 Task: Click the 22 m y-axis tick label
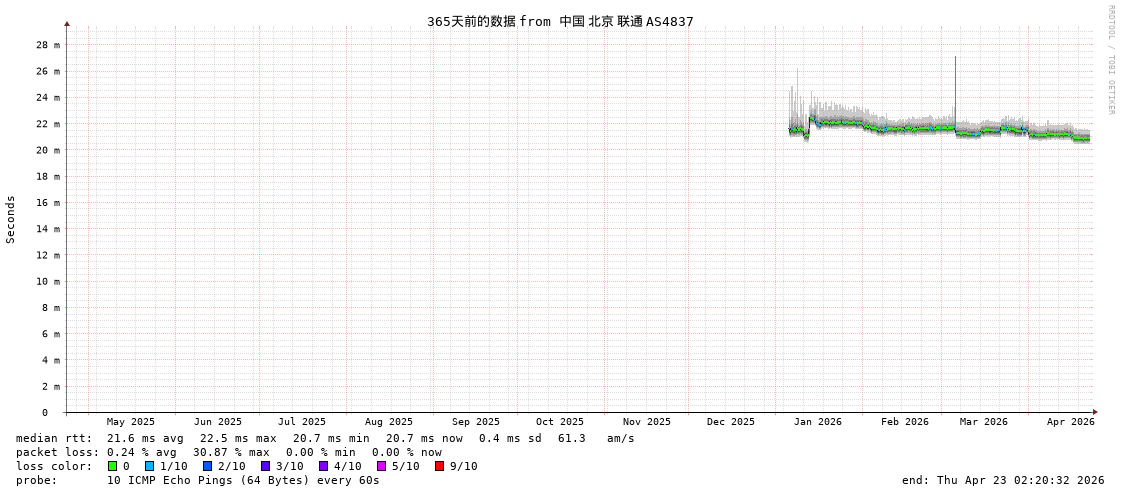click(48, 124)
